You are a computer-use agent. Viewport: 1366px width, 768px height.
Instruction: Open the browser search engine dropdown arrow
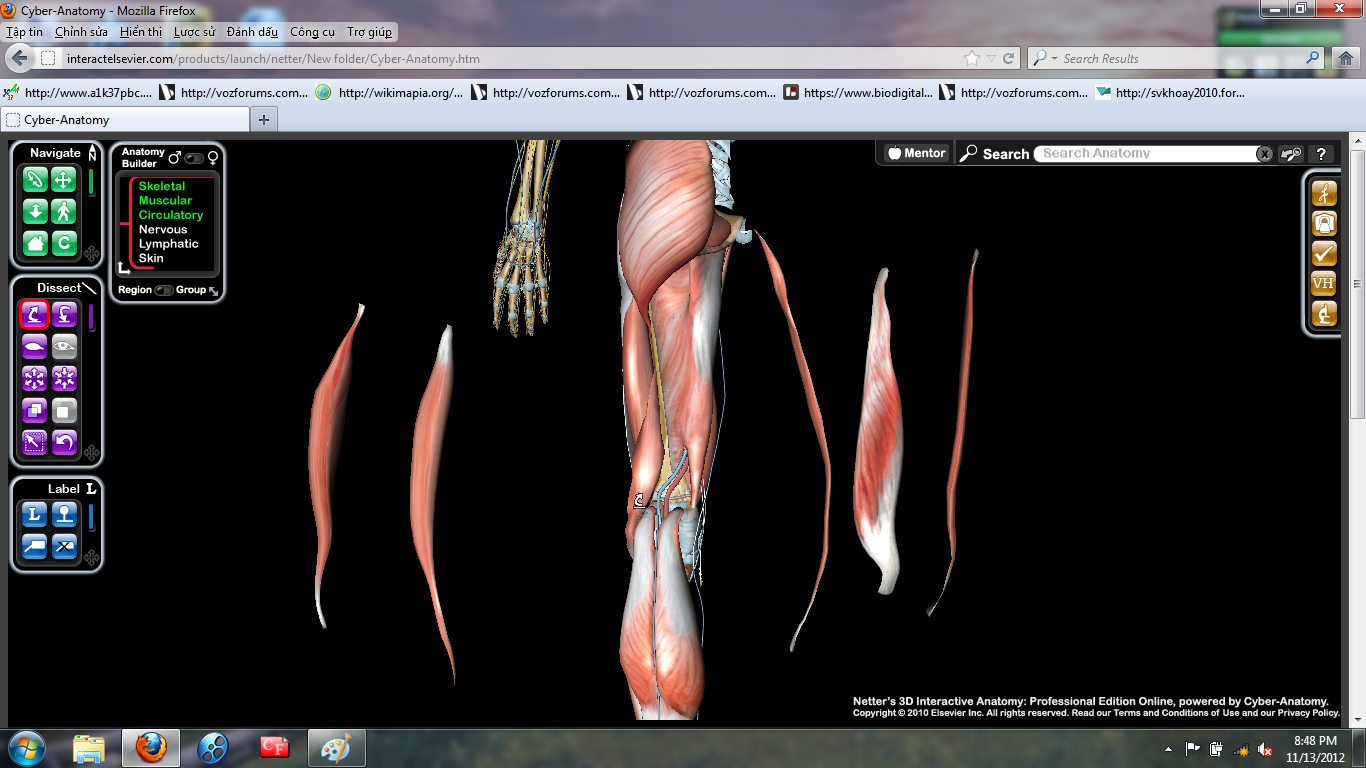(1054, 59)
